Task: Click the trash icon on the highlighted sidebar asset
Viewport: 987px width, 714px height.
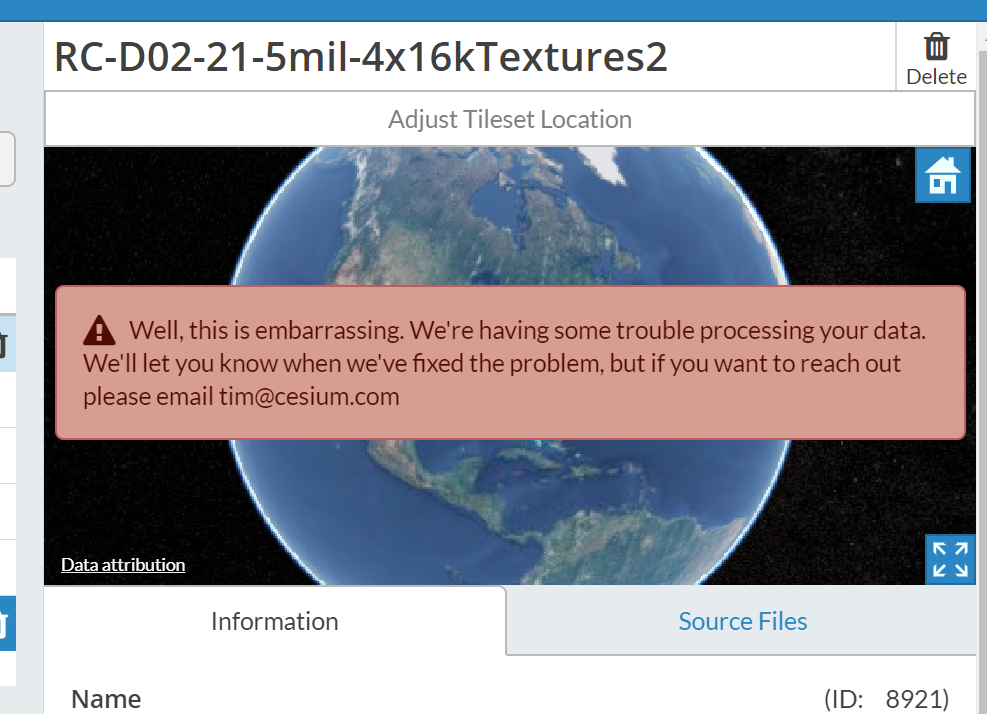Action: coord(5,624)
